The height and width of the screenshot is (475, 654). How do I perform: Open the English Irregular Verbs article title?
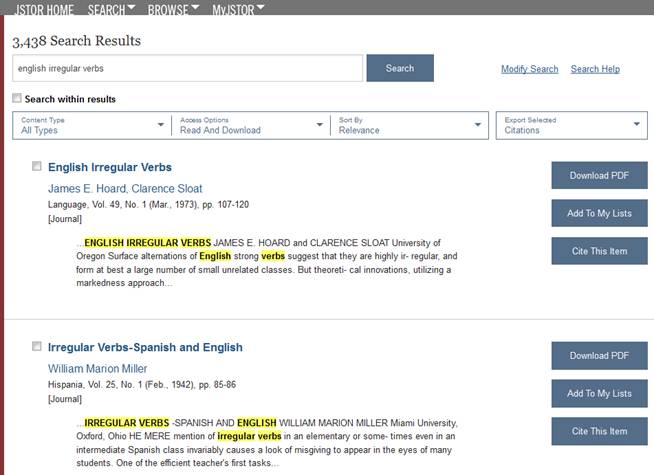[110, 167]
